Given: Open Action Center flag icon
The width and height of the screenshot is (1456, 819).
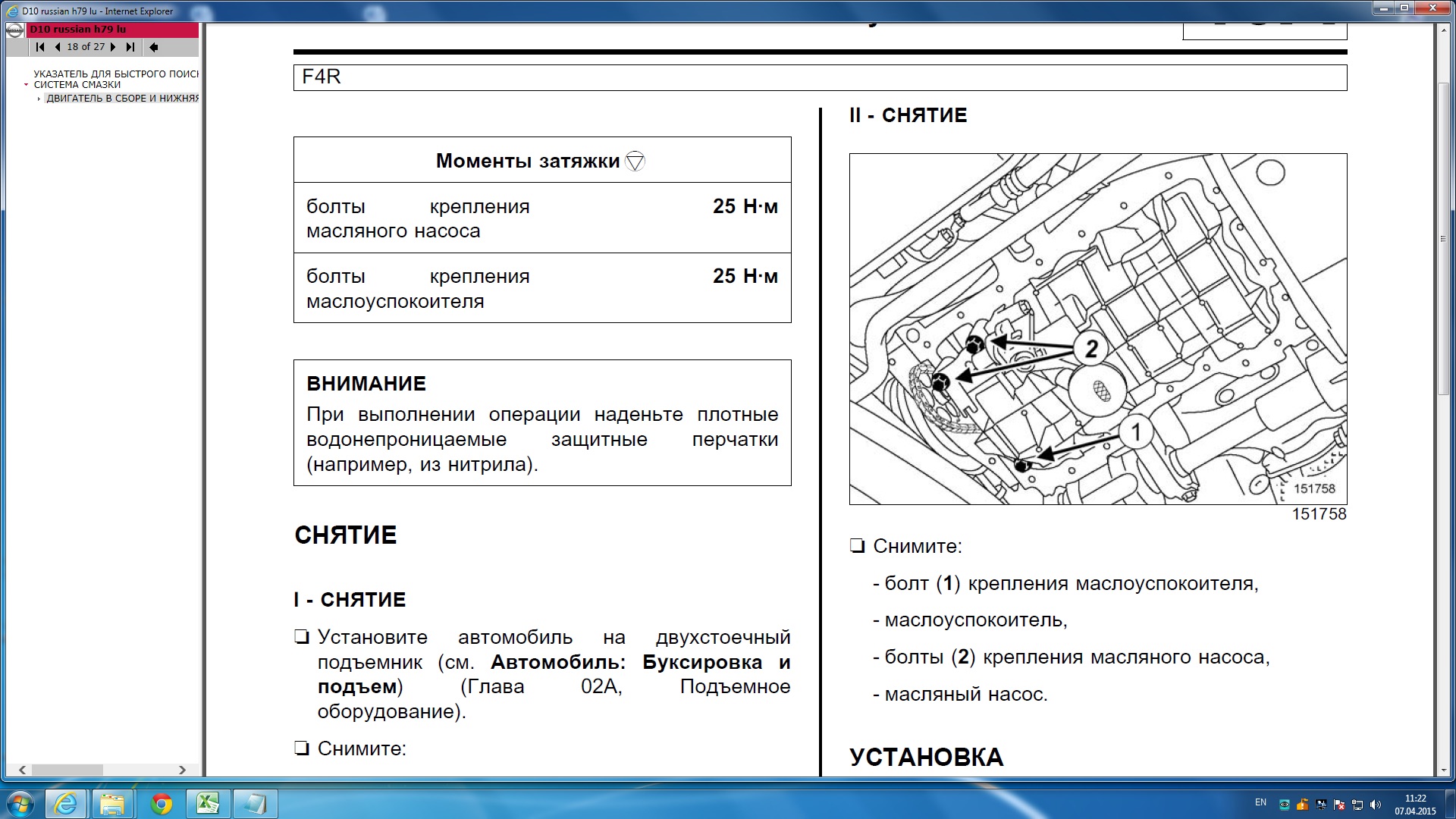Looking at the screenshot, I should coord(1339,805).
